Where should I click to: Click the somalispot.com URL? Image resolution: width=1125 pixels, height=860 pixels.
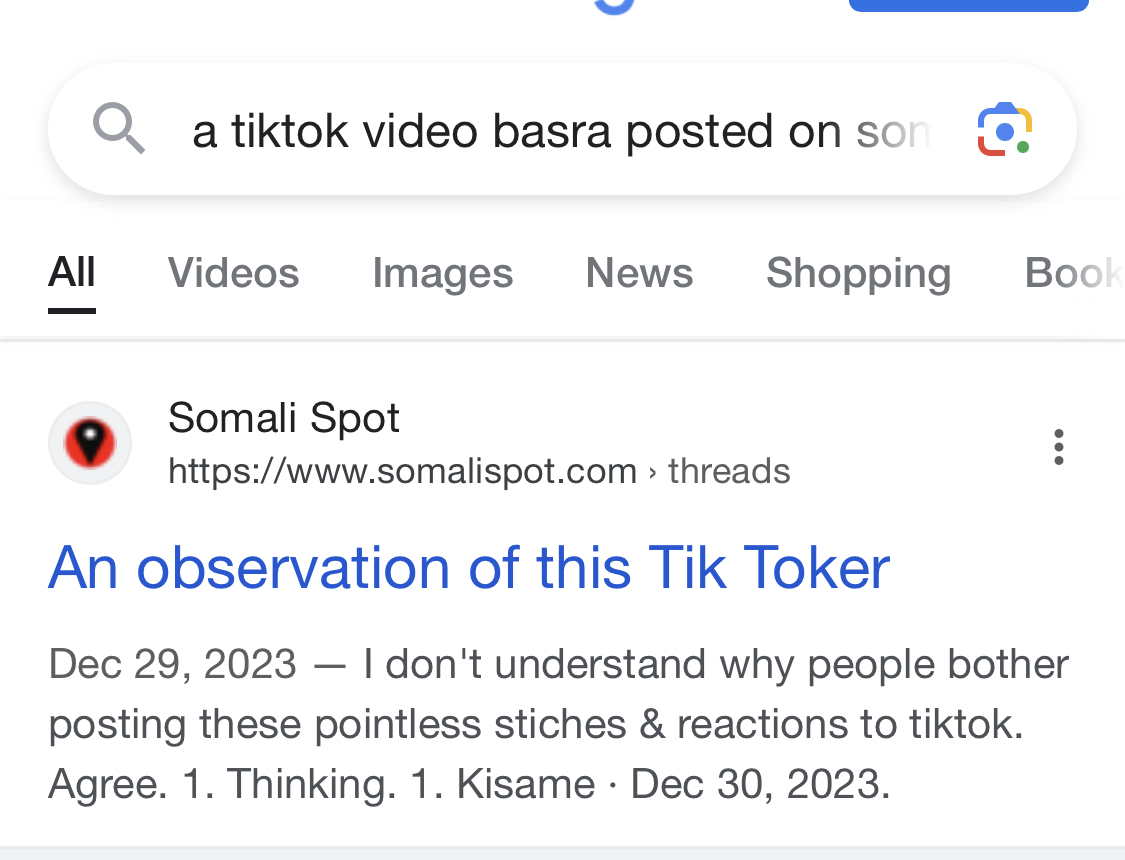pyautogui.click(x=403, y=471)
